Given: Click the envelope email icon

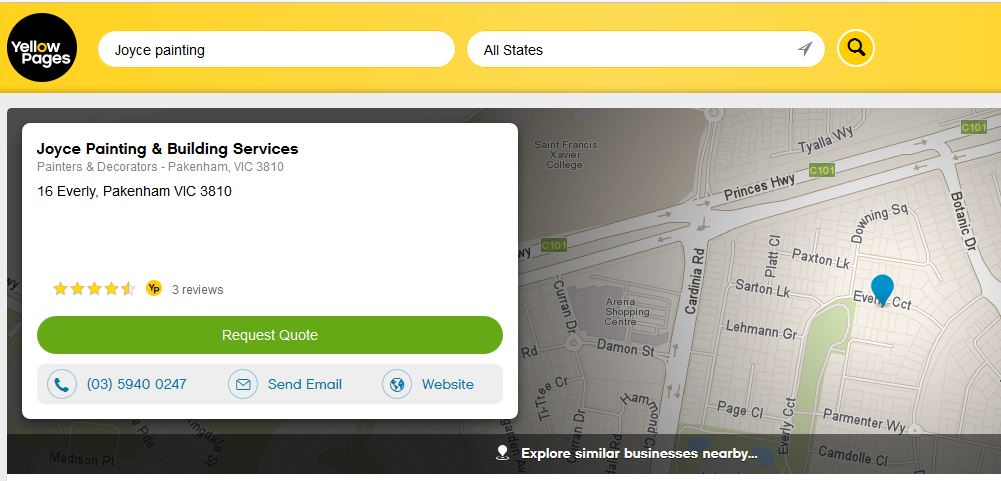Looking at the screenshot, I should coord(243,385).
